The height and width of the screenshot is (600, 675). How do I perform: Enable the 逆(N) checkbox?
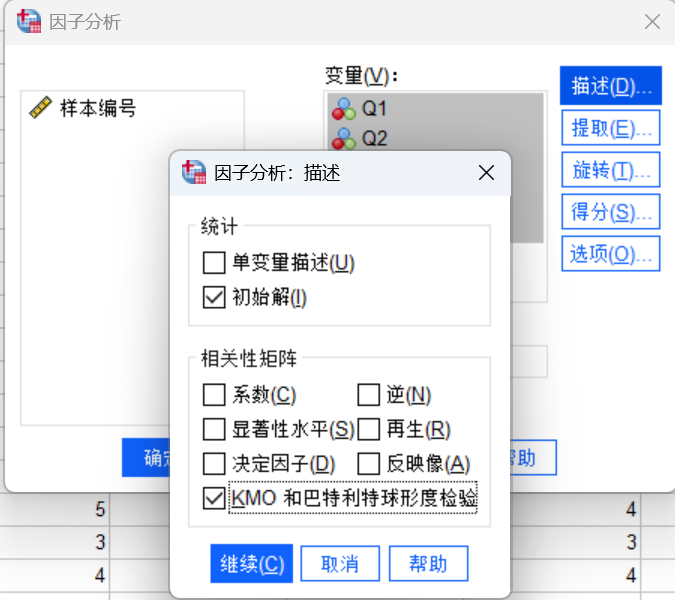(368, 395)
